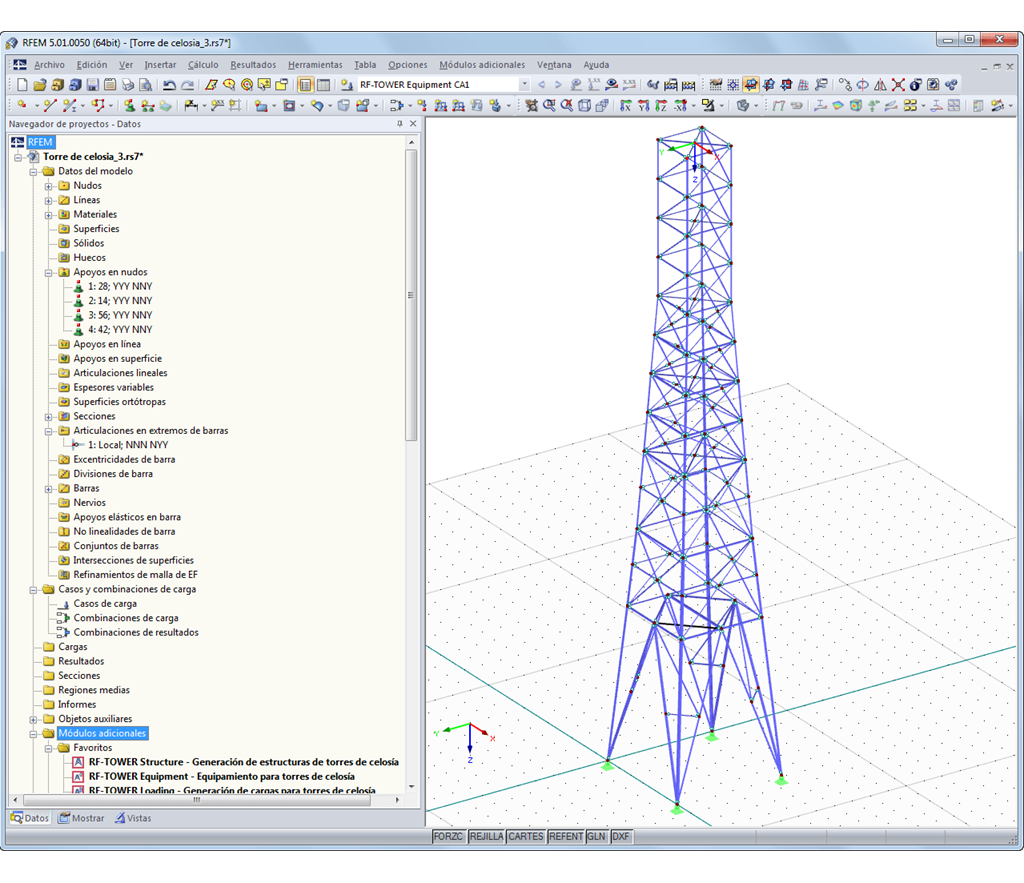Select the new node insertion icon

pos(20,105)
